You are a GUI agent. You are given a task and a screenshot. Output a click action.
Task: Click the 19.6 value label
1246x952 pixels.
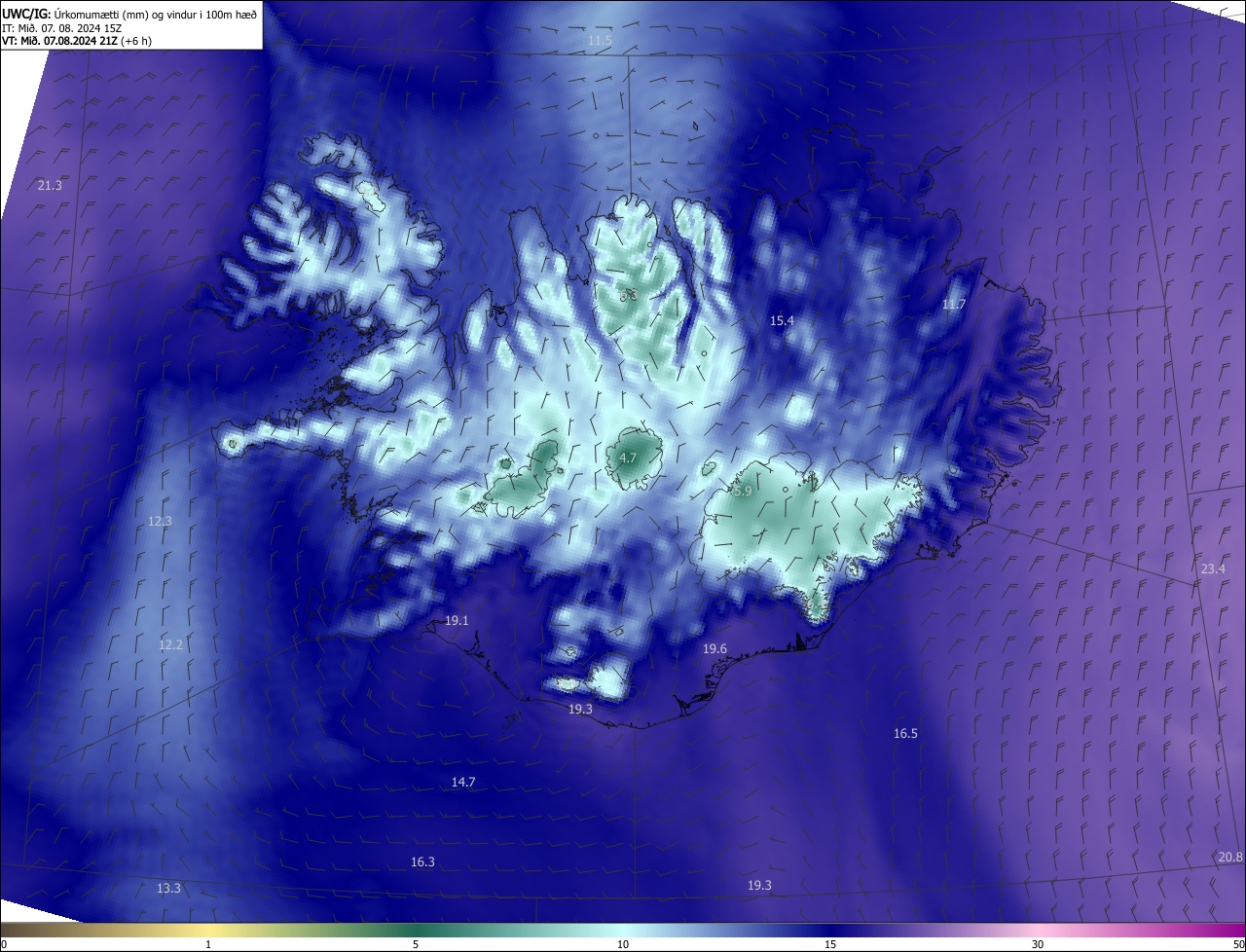click(x=715, y=648)
